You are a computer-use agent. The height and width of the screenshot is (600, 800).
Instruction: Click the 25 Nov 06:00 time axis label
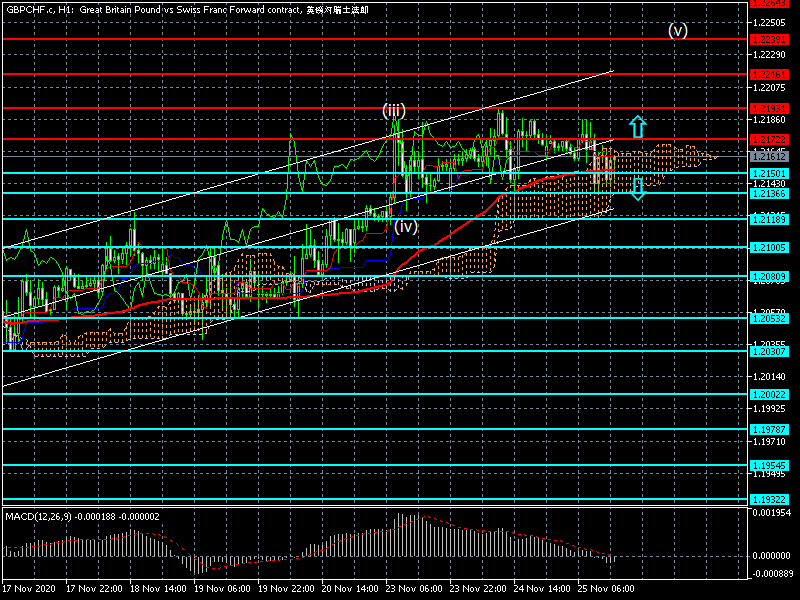coord(606,588)
